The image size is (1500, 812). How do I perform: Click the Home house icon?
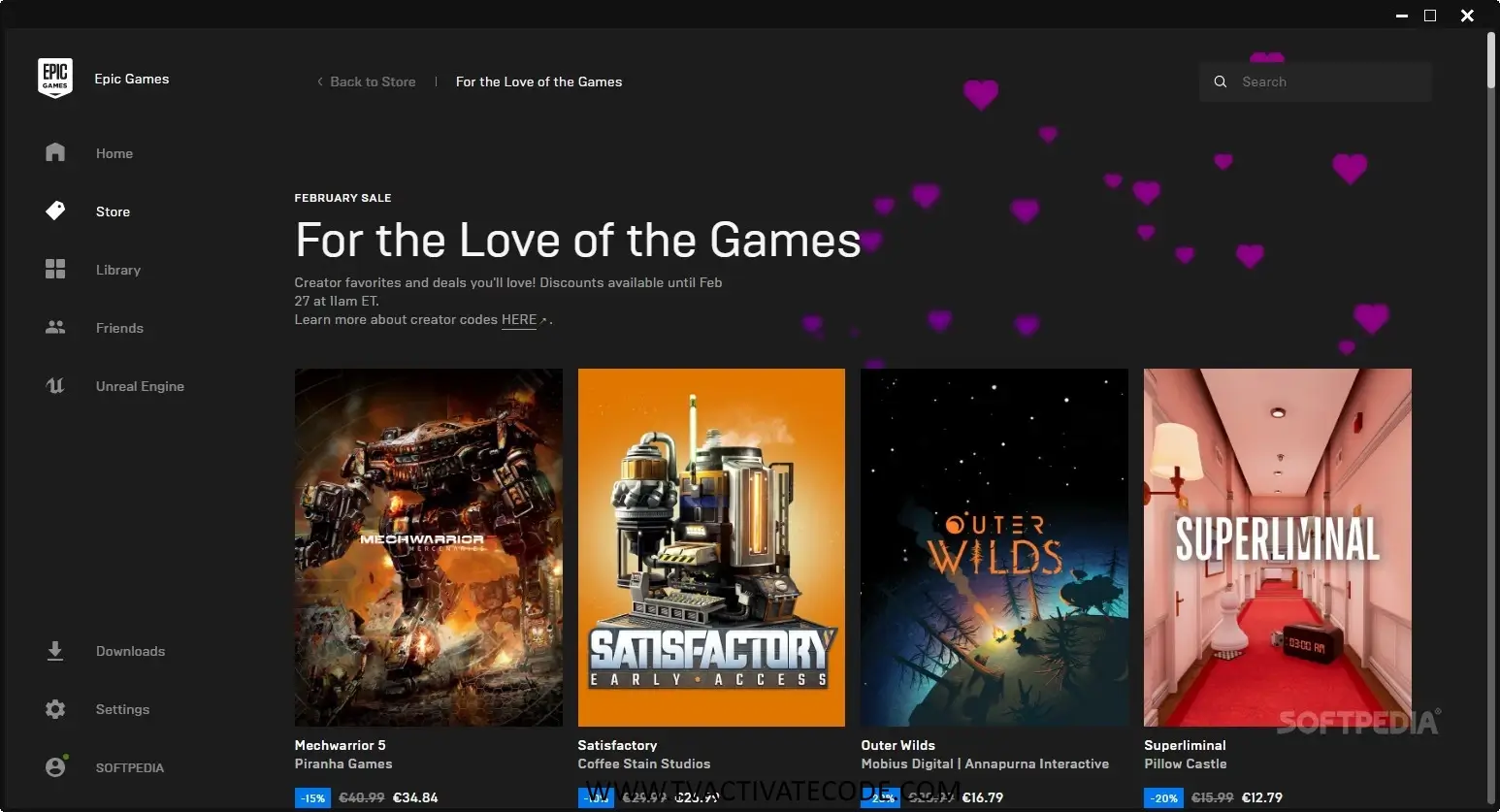55,152
